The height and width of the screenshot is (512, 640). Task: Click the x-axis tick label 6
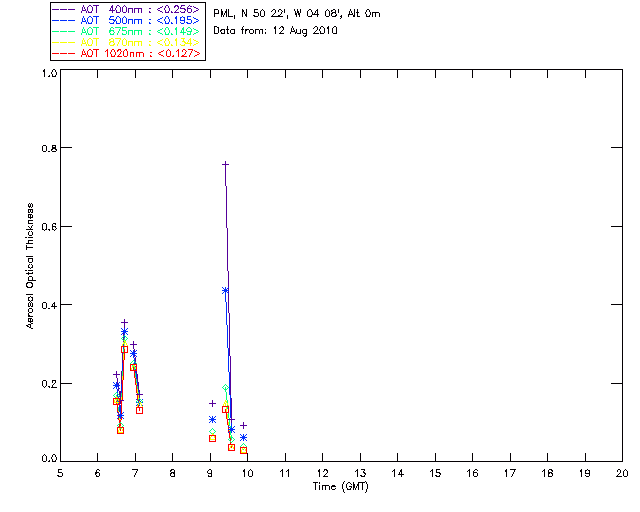point(98,473)
